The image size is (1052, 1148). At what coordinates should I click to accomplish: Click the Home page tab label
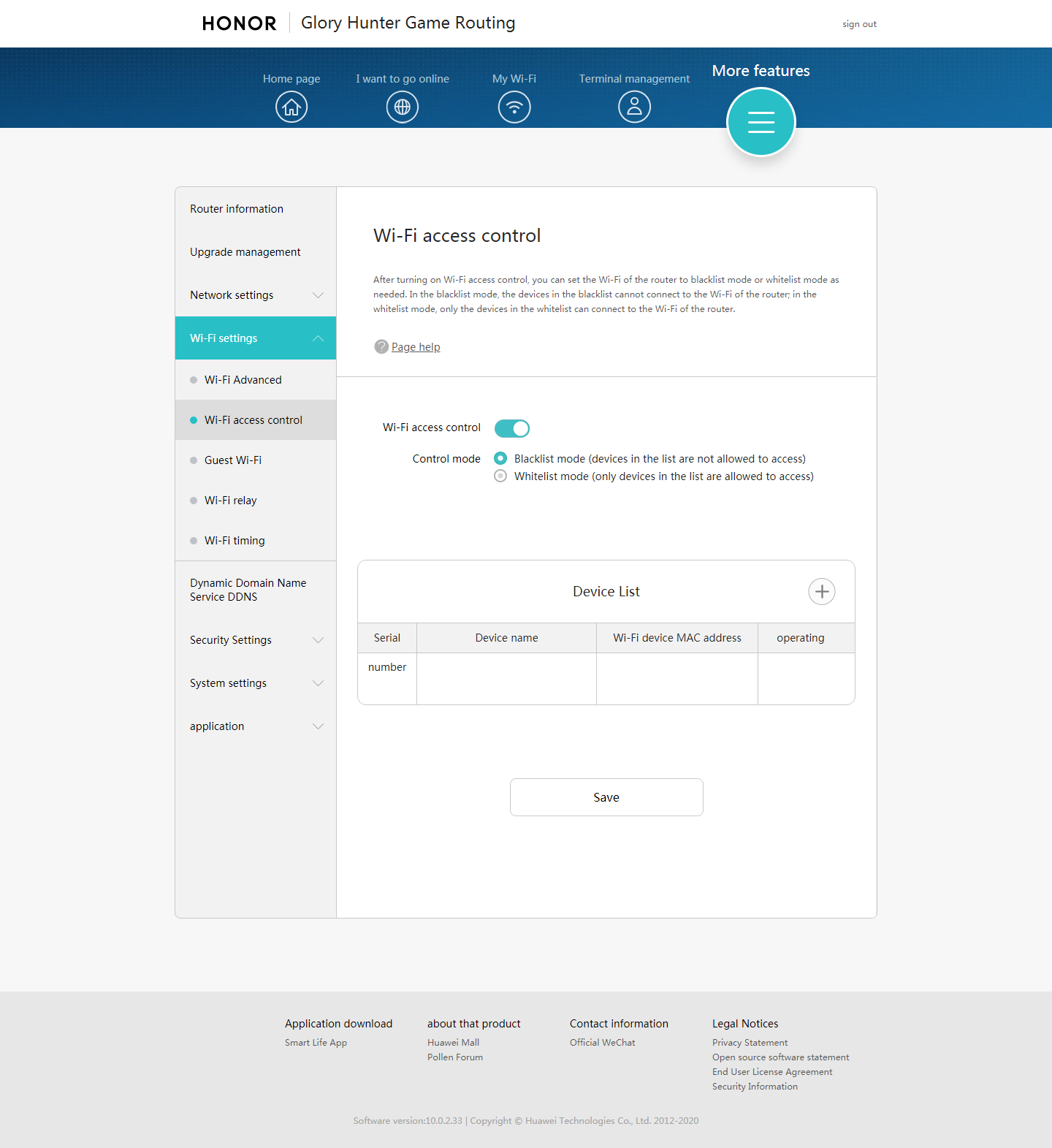click(x=291, y=79)
